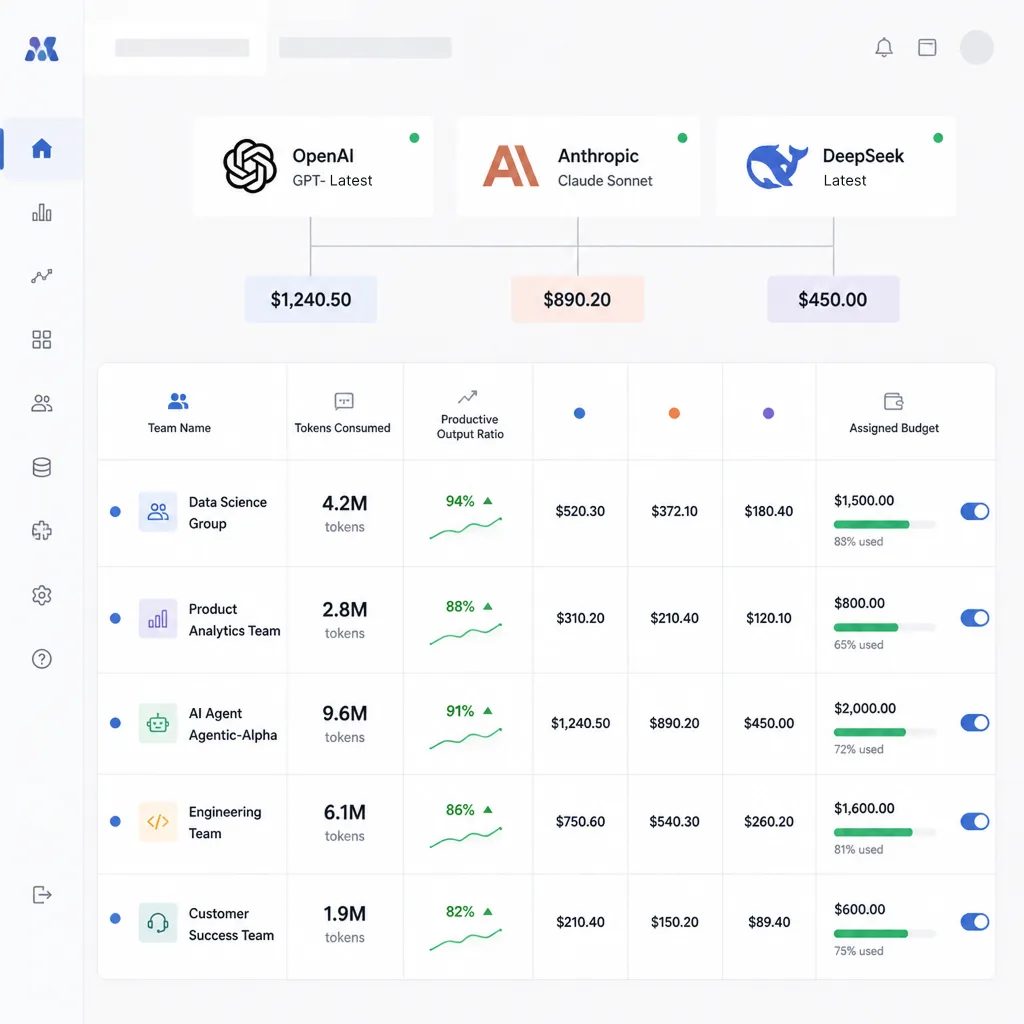Click the Anthropic logo icon
The width and height of the screenshot is (1024, 1024).
pyautogui.click(x=511, y=166)
